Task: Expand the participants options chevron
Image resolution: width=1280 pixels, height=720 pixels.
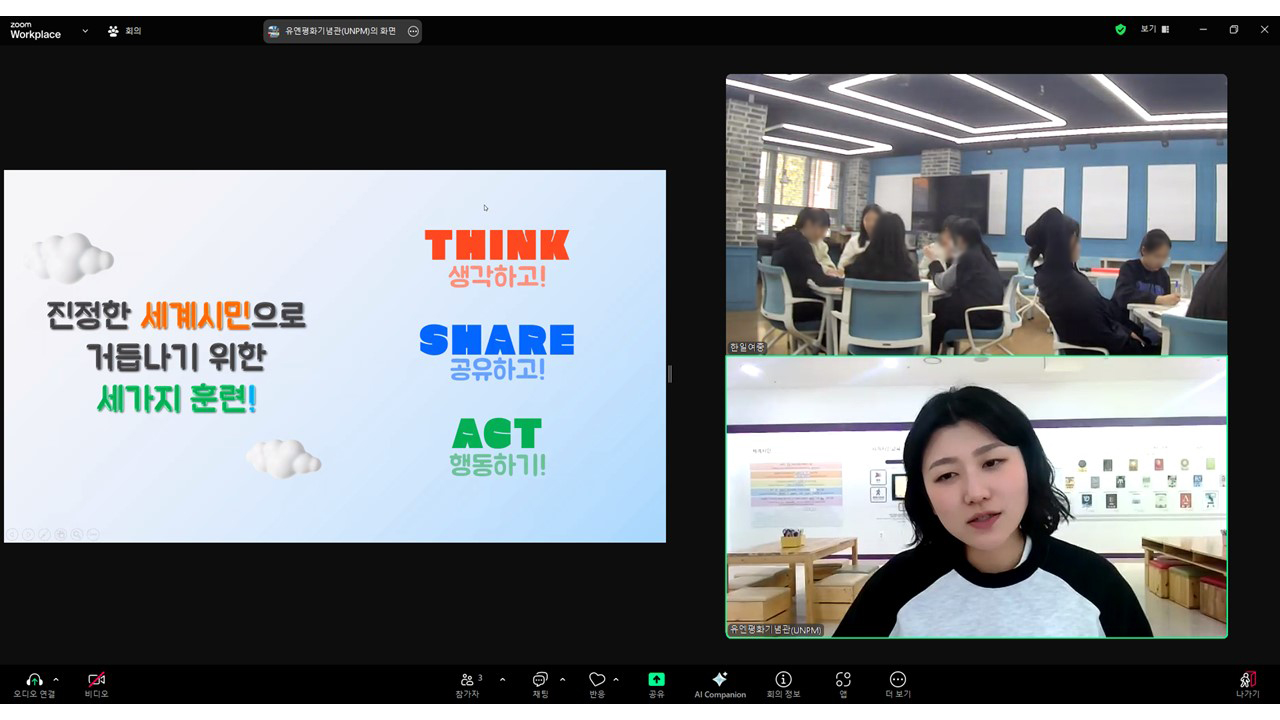Action: tap(502, 680)
